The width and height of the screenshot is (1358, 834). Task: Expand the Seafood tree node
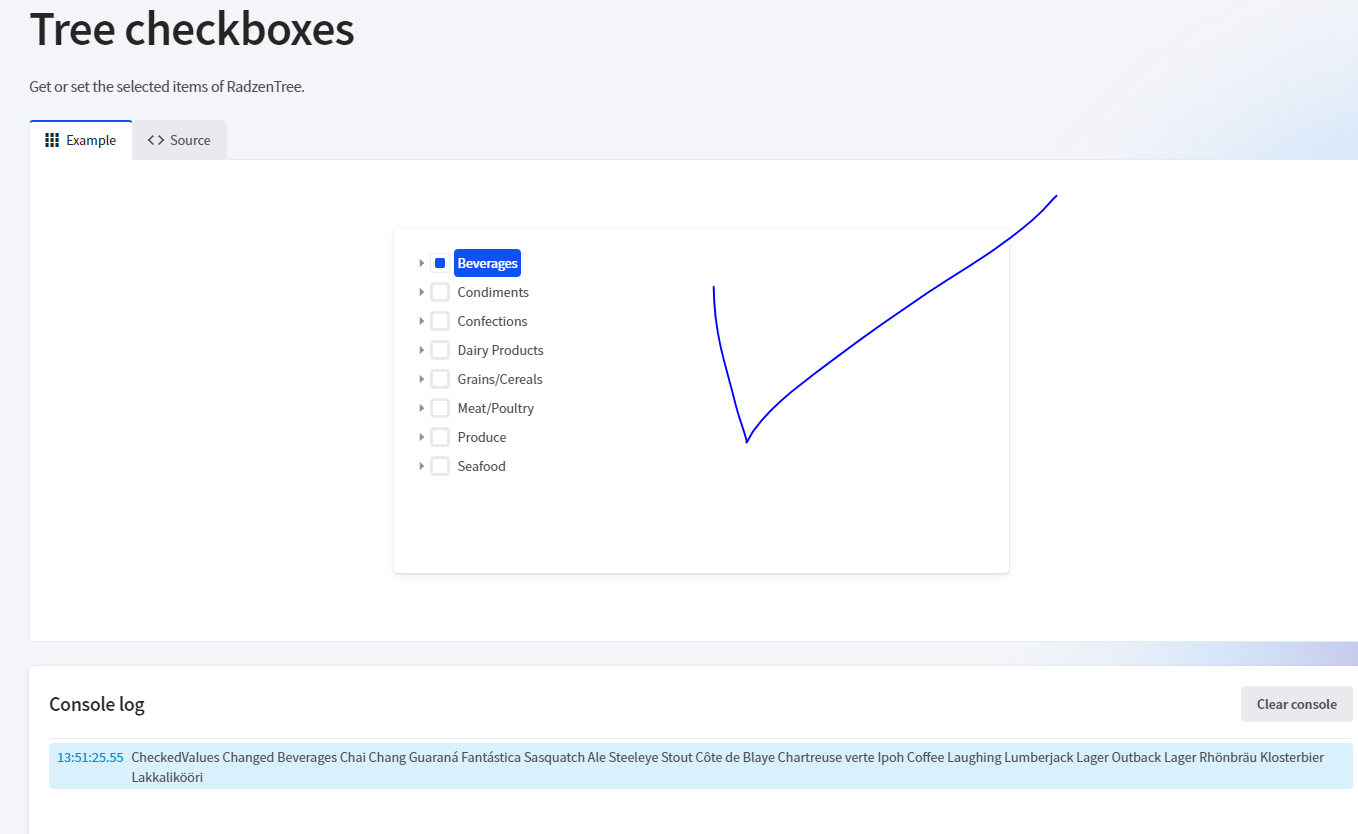tap(421, 466)
